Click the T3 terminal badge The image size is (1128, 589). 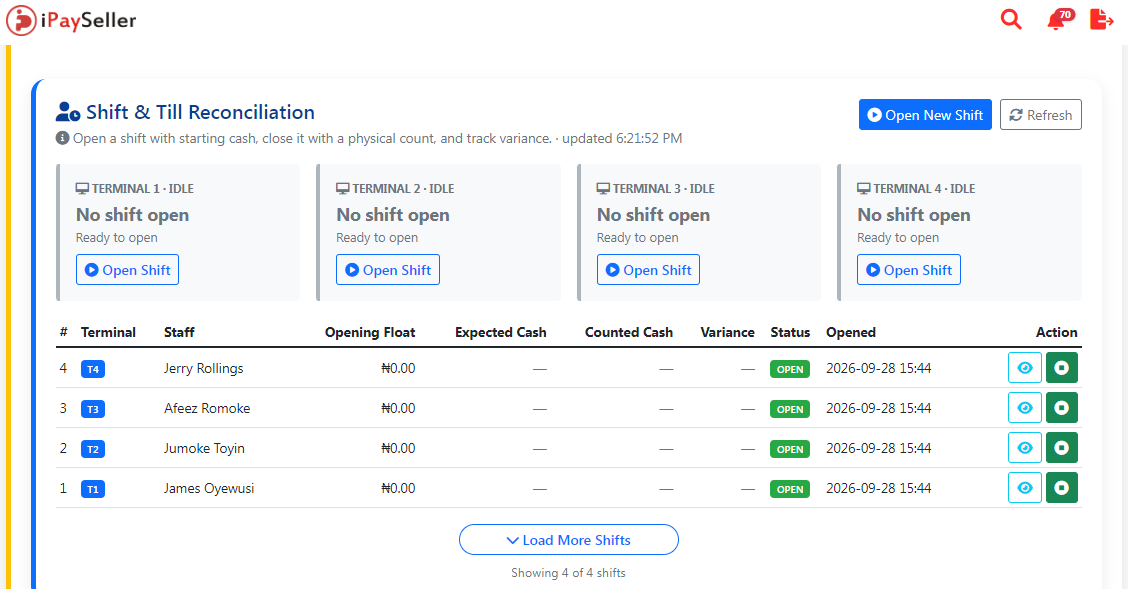pyautogui.click(x=93, y=409)
